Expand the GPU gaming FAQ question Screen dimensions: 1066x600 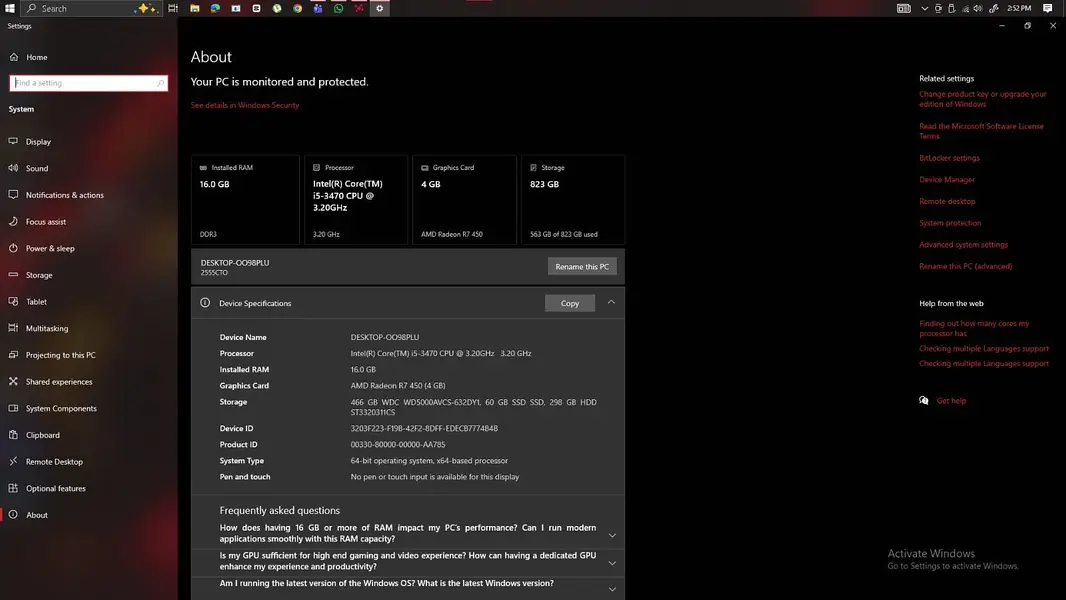point(612,563)
